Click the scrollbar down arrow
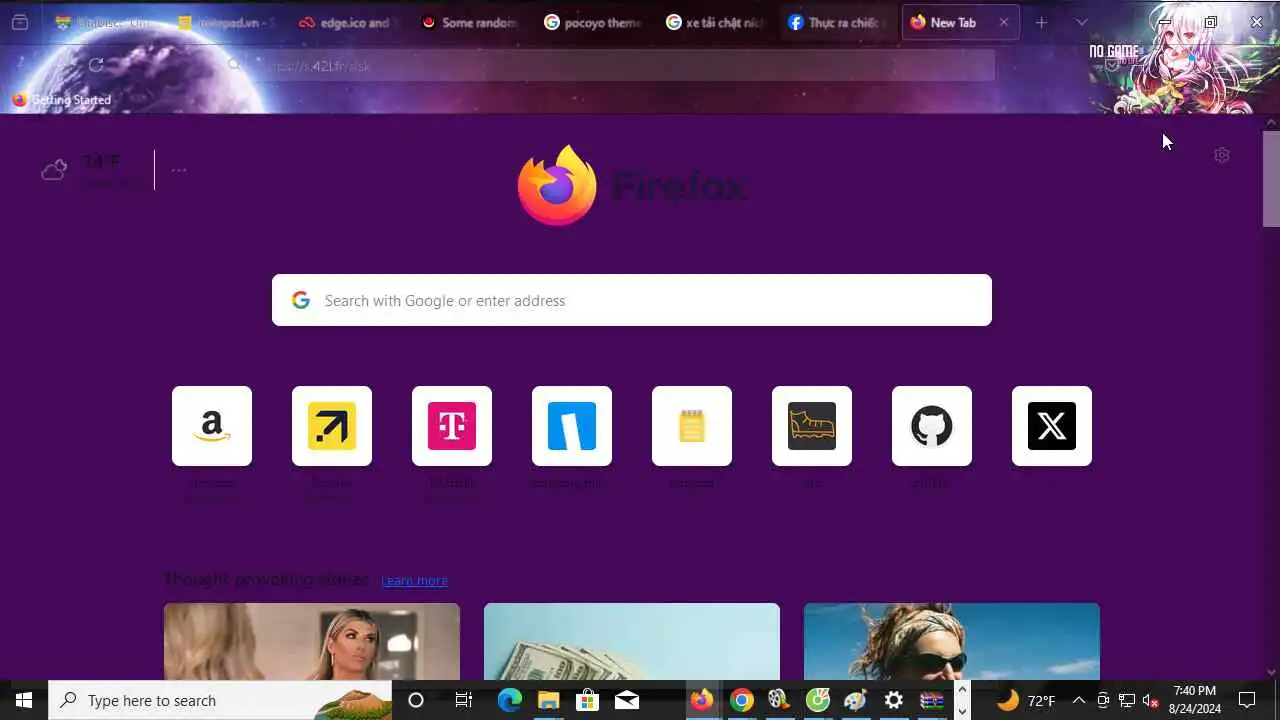The height and width of the screenshot is (720, 1280). click(1271, 672)
